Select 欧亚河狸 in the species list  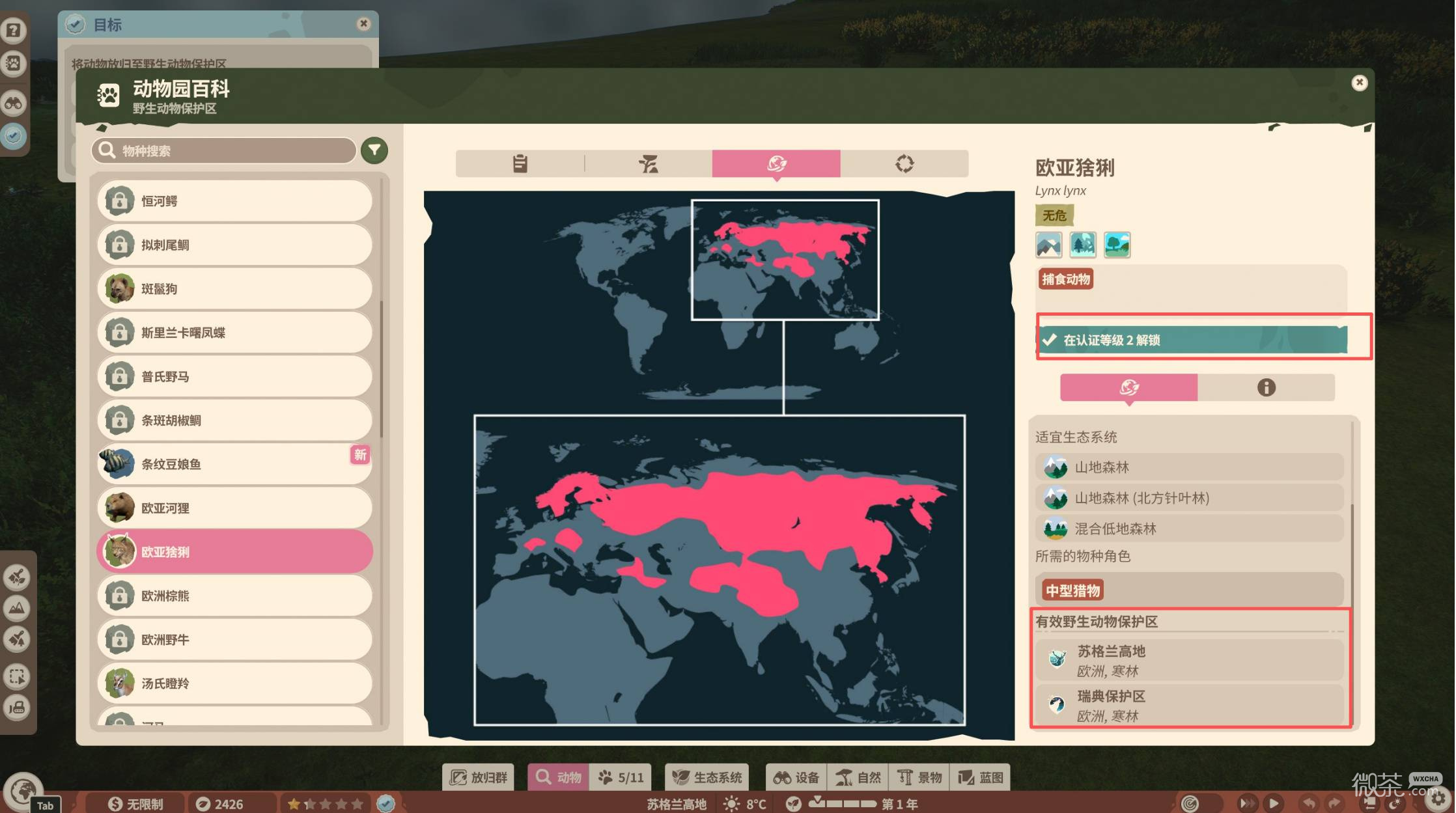coord(235,508)
